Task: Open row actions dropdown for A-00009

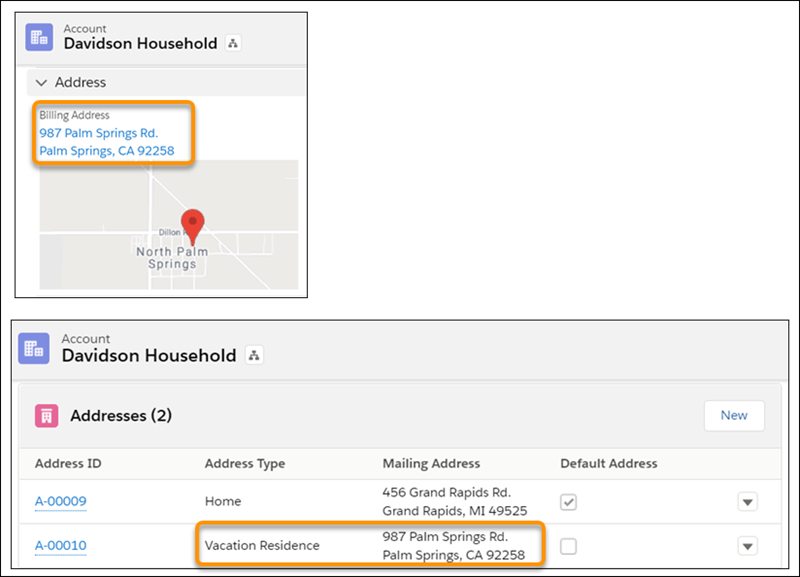Action: [747, 502]
